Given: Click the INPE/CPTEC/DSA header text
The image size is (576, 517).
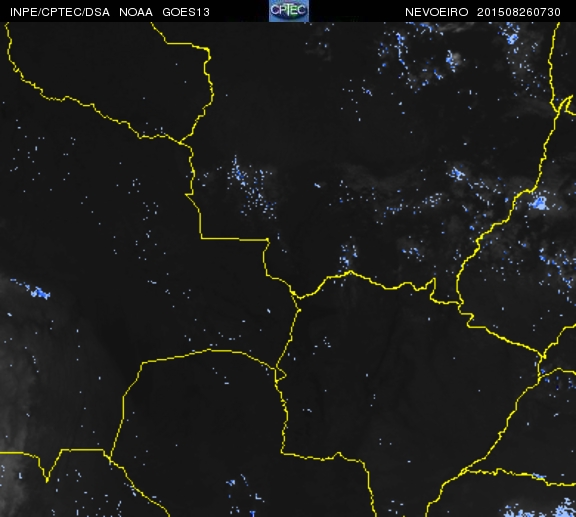Looking at the screenshot, I should pos(60,12).
